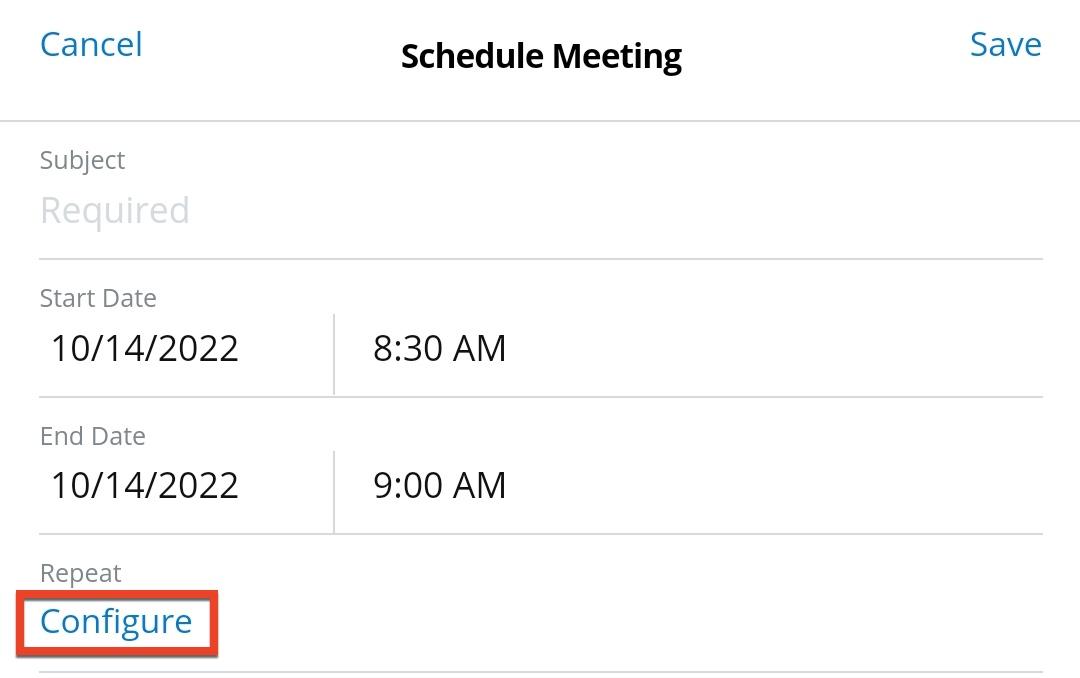Save the scheduled meeting
This screenshot has width=1080, height=678.
click(1005, 45)
